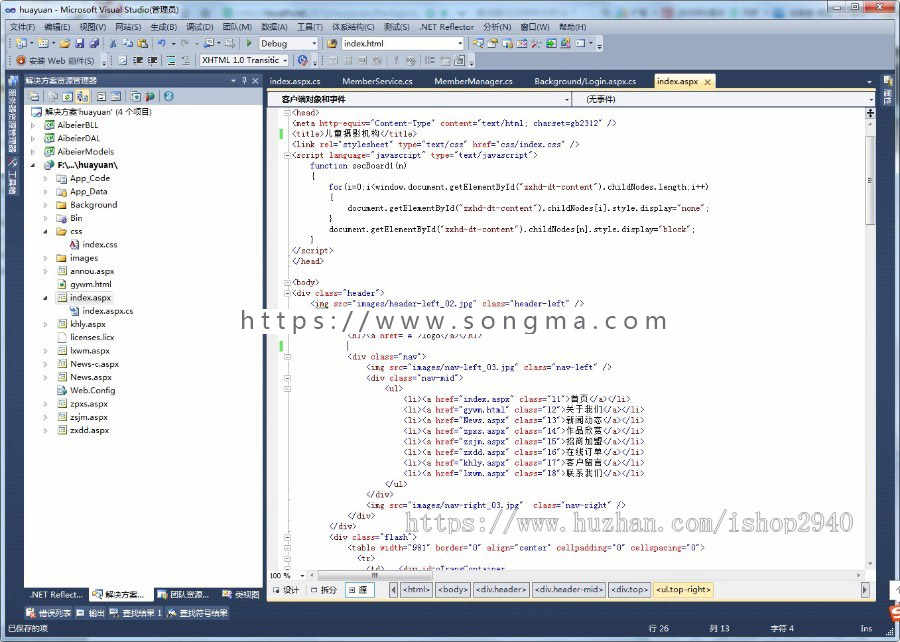Click the ASP.NET Configuration icon in Solution Explorer
The image size is (900, 642).
click(150, 96)
